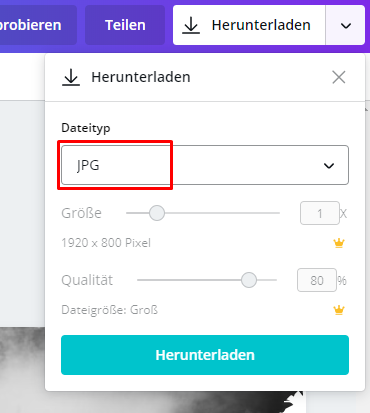Image resolution: width=370 pixels, height=413 pixels.
Task: Click the Qualität percentage field showing 80
Action: click(317, 280)
